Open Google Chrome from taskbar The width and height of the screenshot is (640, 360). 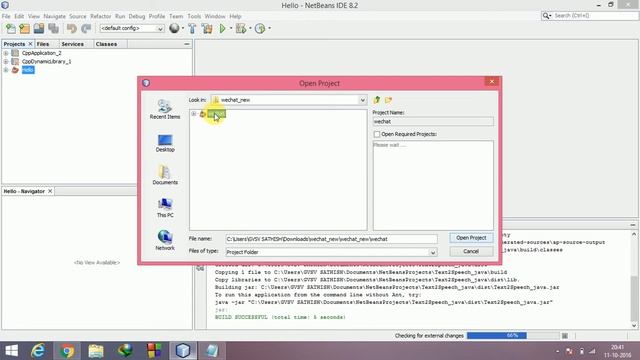point(67,351)
